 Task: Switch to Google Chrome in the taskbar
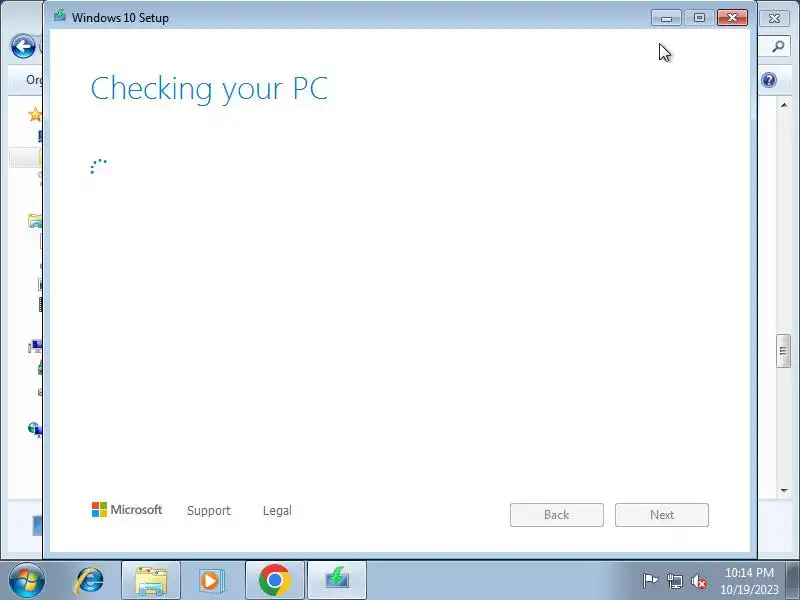pyautogui.click(x=274, y=581)
